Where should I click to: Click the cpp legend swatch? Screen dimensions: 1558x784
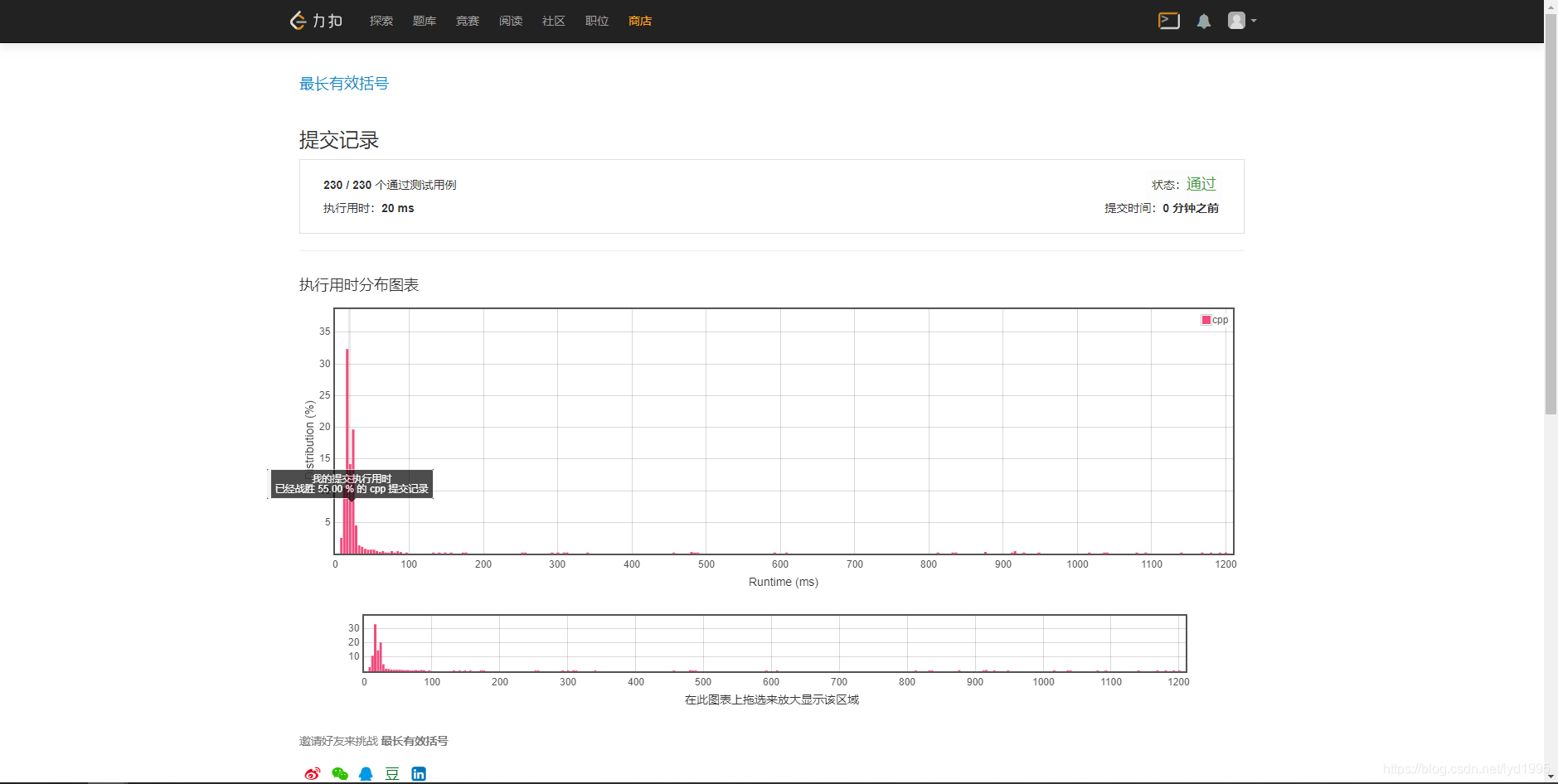(x=1206, y=320)
